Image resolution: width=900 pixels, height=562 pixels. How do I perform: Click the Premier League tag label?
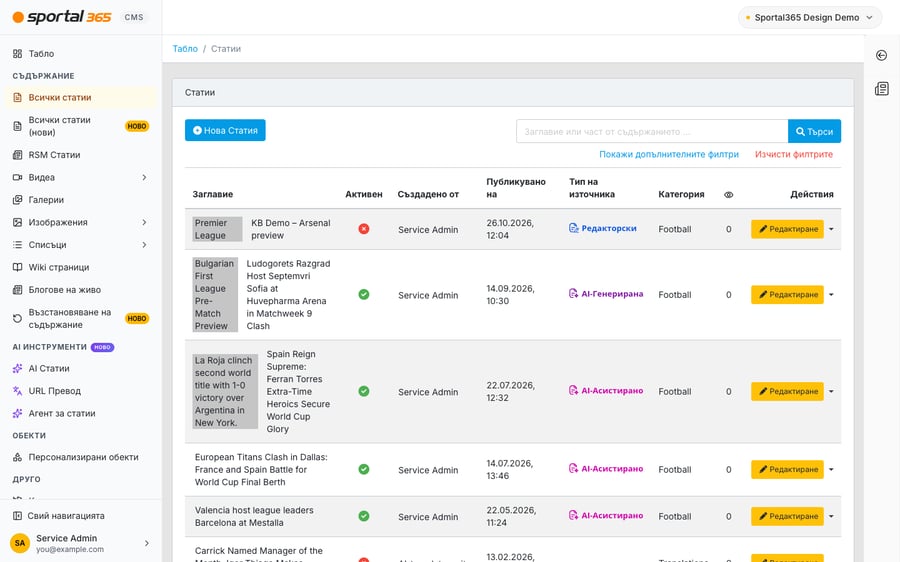pyautogui.click(x=217, y=229)
